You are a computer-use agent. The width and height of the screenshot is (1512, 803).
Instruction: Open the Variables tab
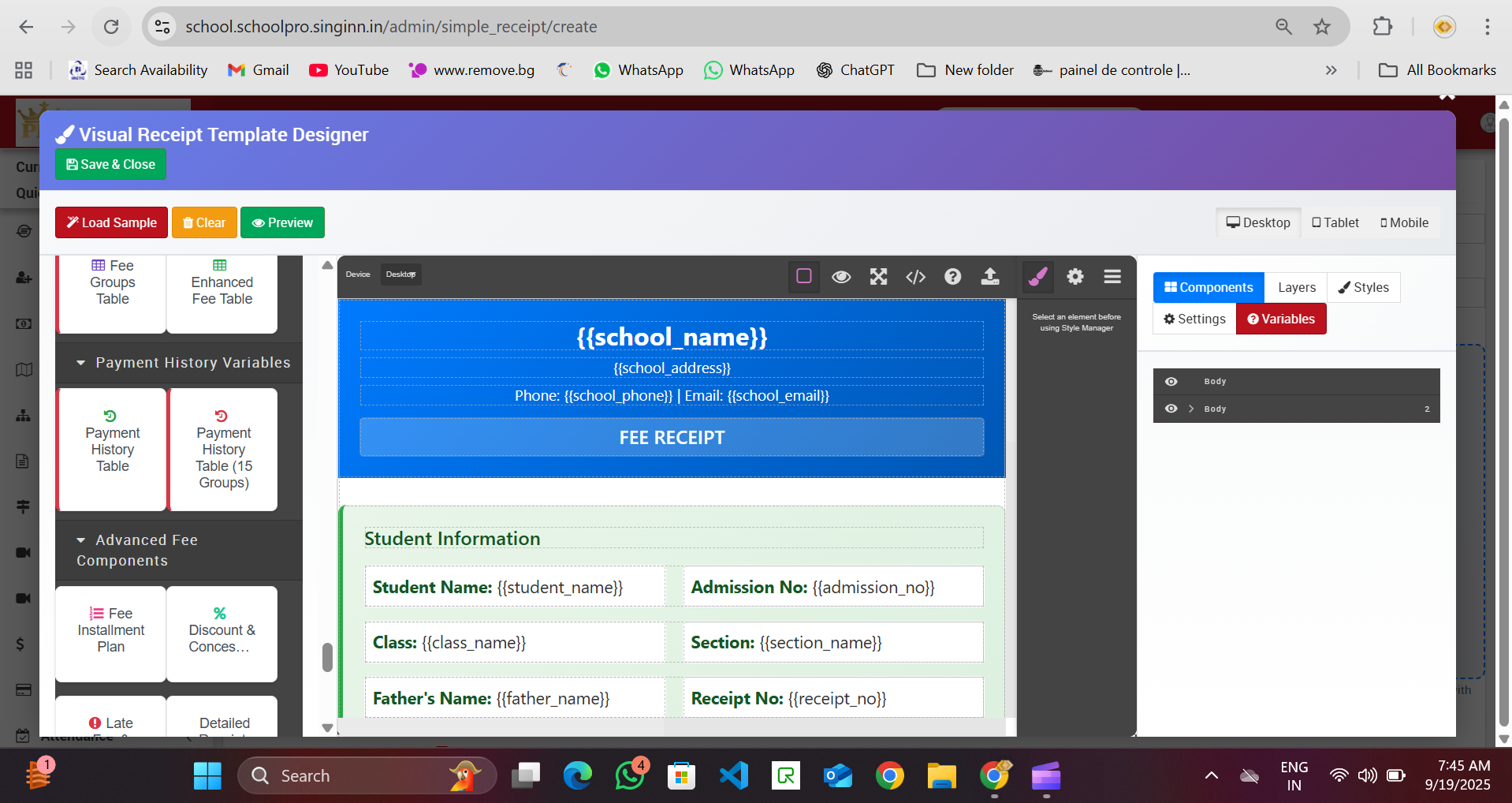point(1281,319)
